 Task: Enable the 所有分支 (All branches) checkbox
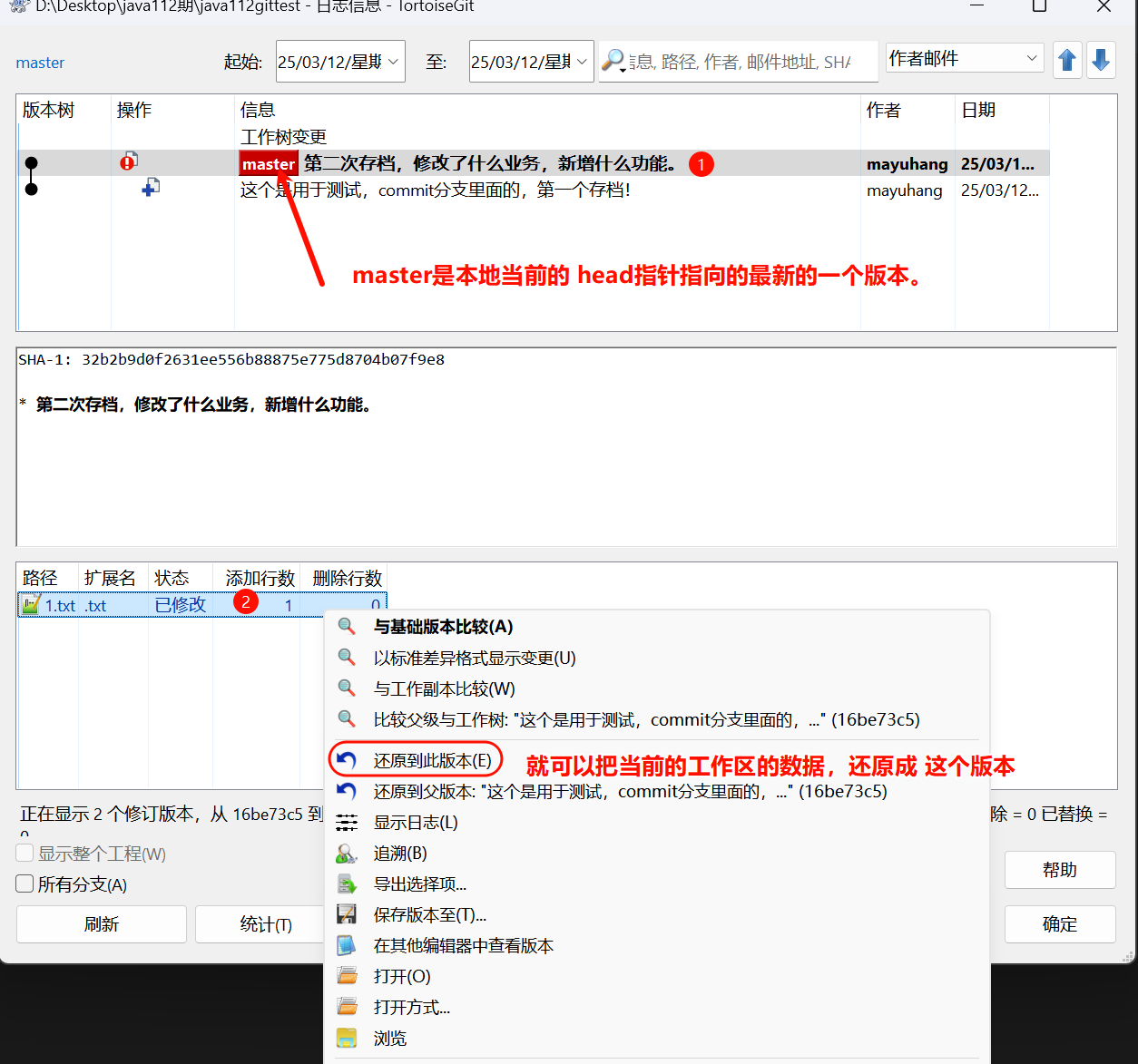(25, 883)
